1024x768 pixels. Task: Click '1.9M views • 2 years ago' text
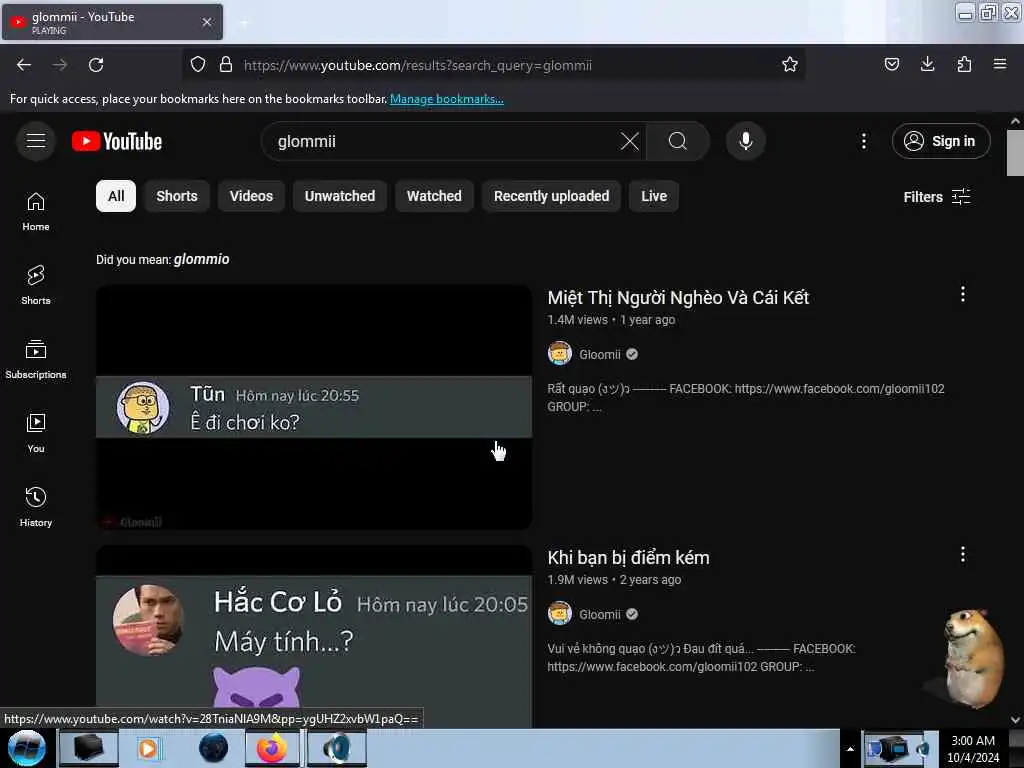(x=614, y=580)
